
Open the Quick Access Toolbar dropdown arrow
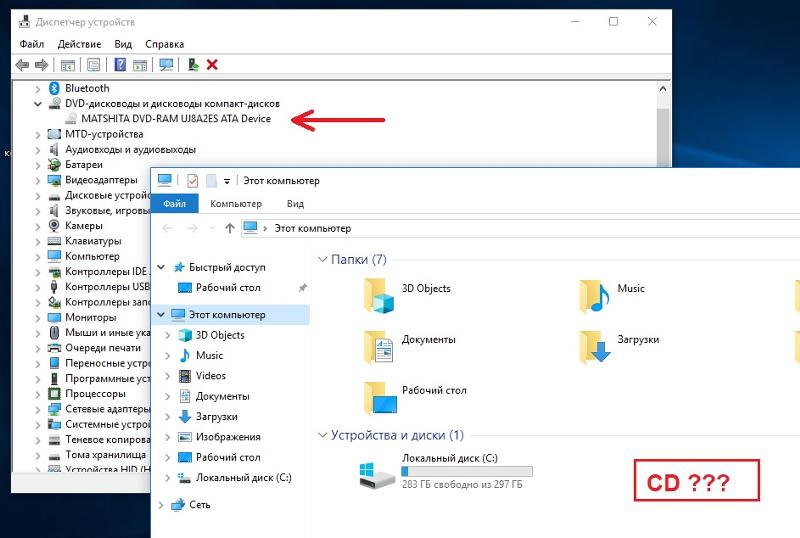pos(227,181)
